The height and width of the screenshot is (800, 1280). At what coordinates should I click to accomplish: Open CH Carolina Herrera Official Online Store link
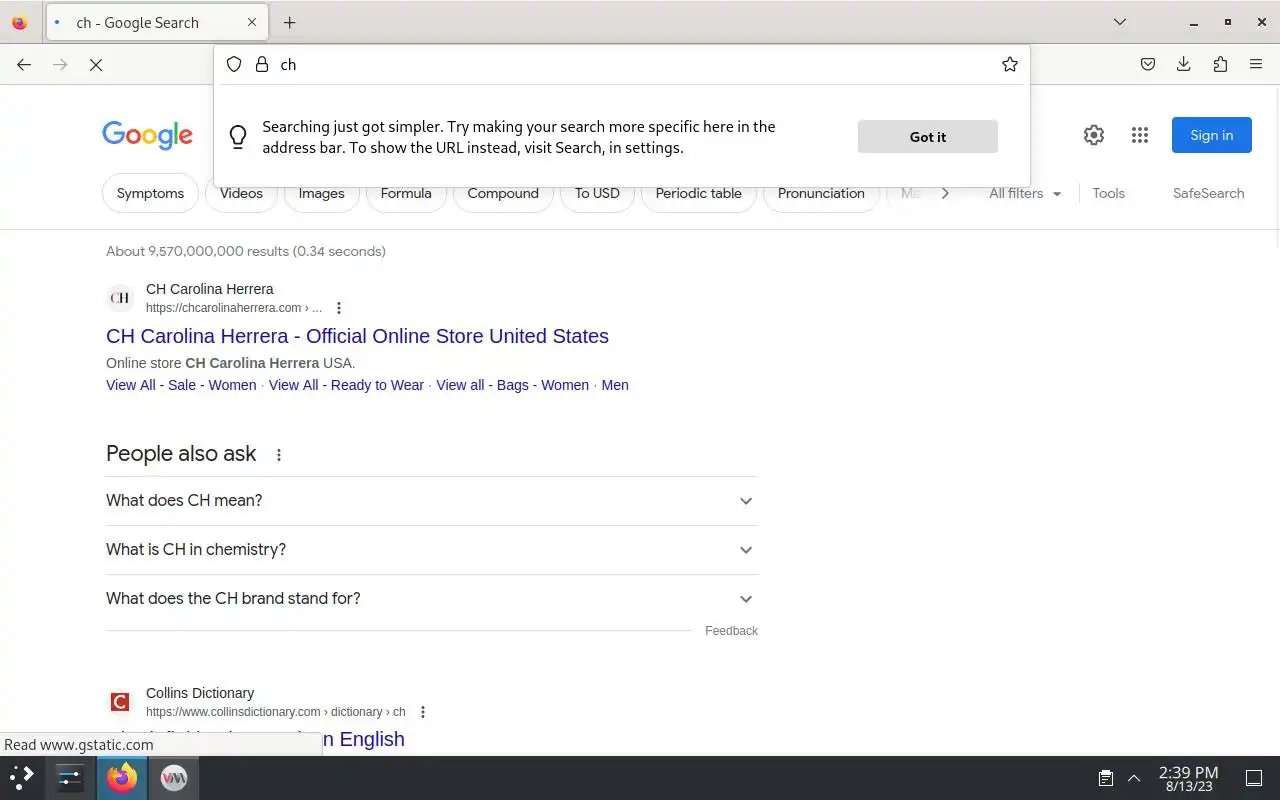(357, 336)
